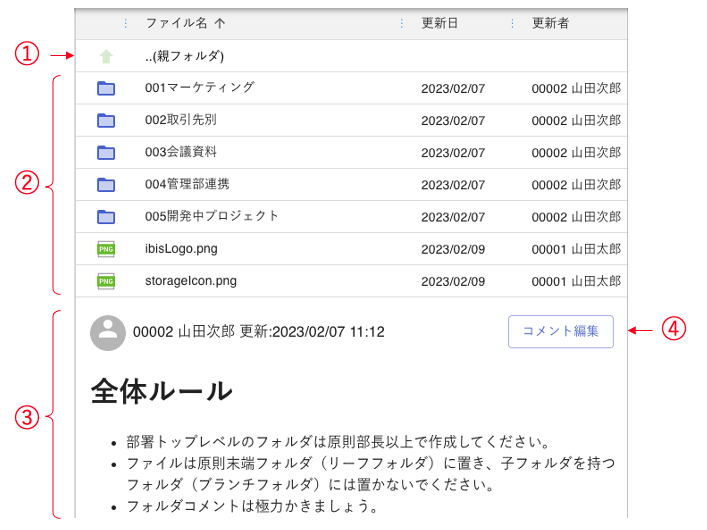
Task: Click the ibisLogo.png file icon
Action: point(106,249)
